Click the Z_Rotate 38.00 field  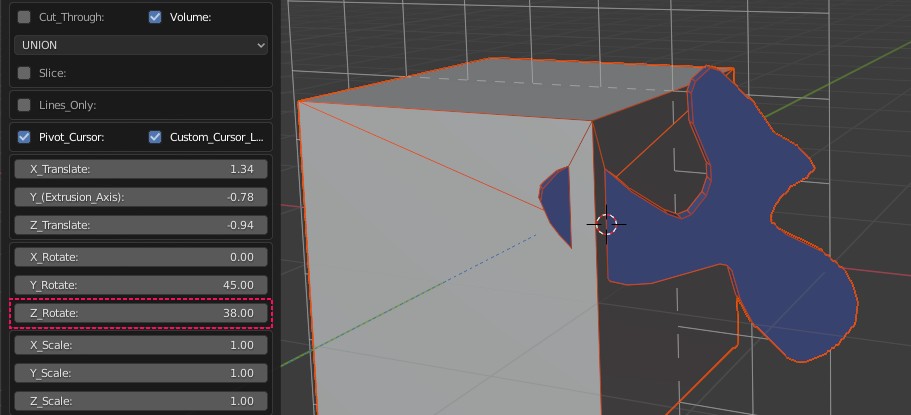point(141,313)
